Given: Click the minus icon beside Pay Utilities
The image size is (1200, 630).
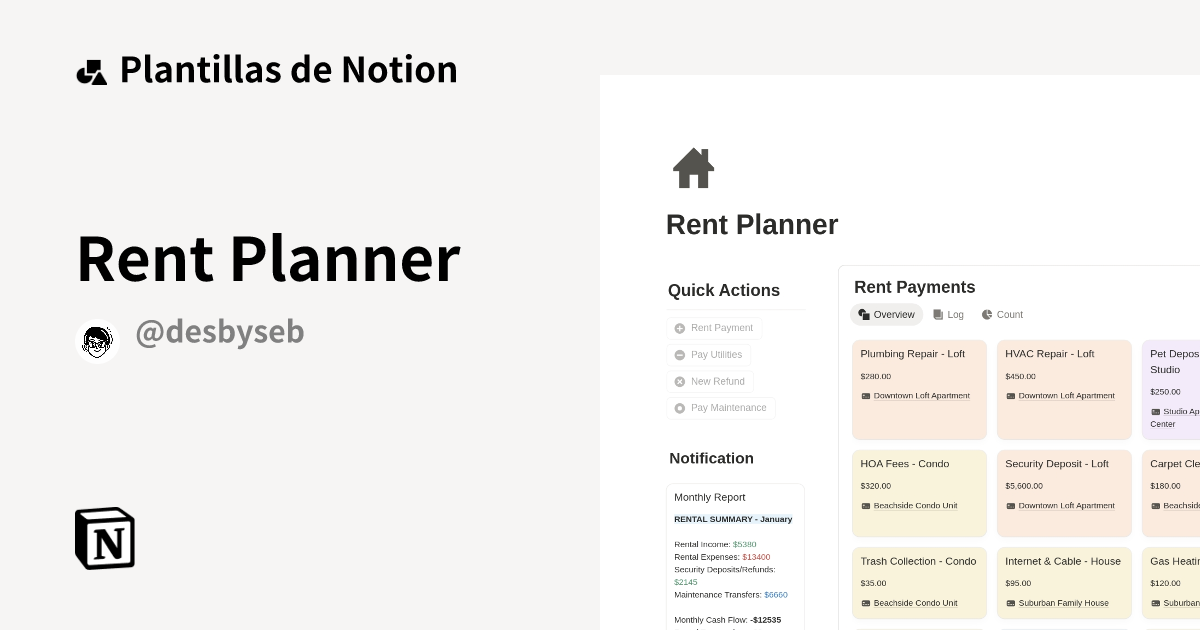Looking at the screenshot, I should pyautogui.click(x=679, y=354).
